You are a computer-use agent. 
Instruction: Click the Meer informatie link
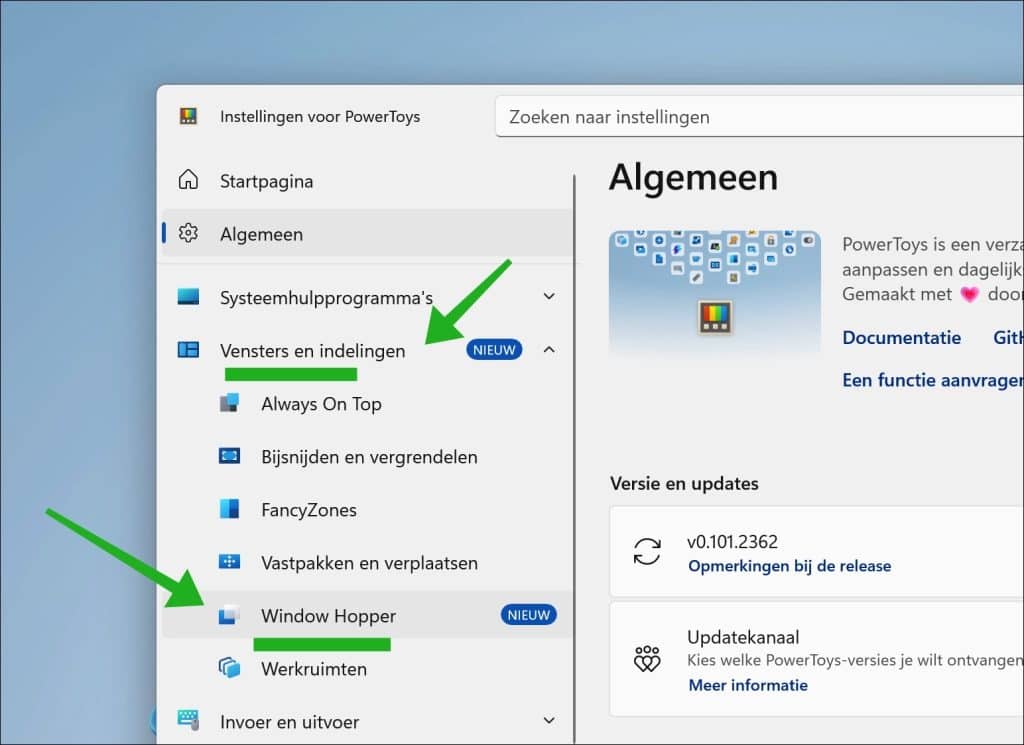(748, 685)
